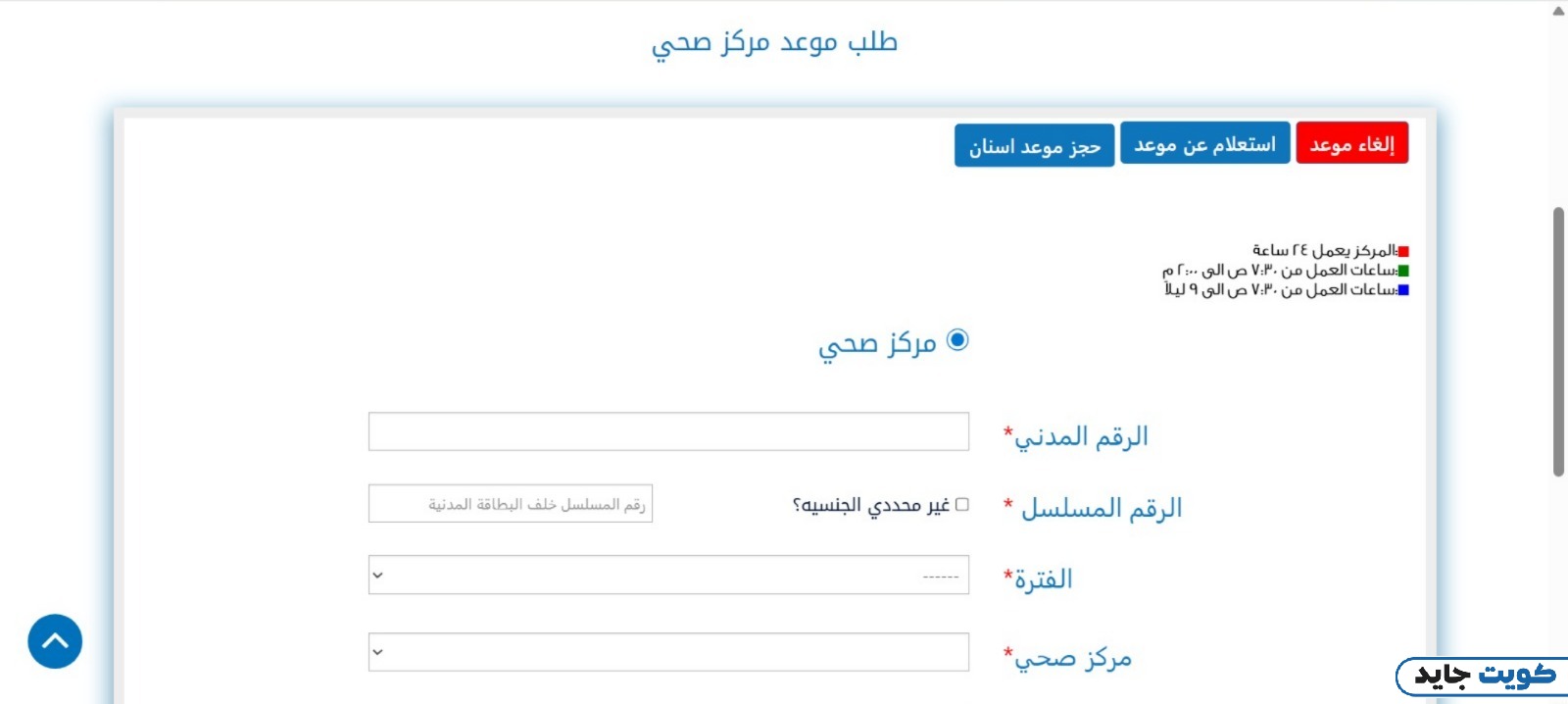1568x704 pixels.
Task: Select the مركز صحي radio button
Action: [957, 340]
